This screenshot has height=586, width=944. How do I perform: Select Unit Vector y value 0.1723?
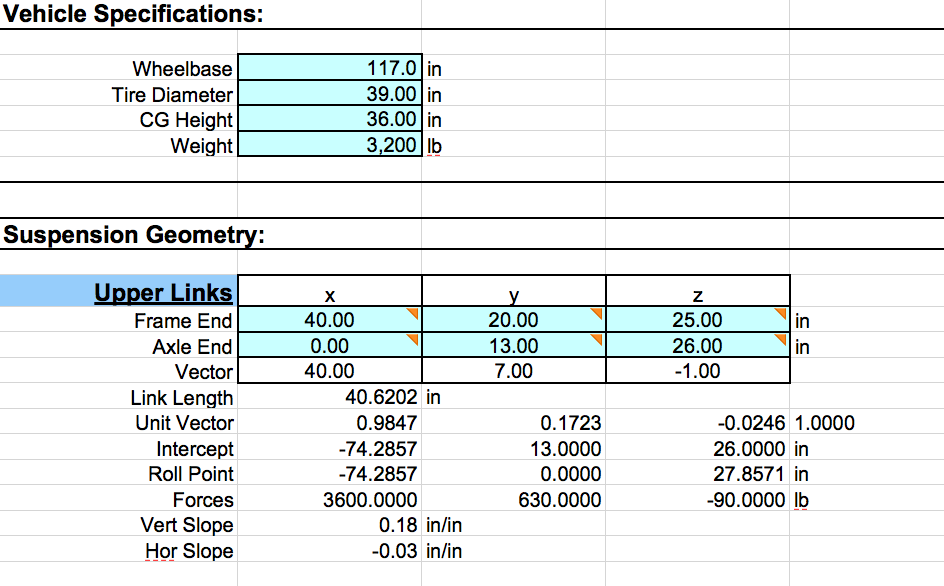[570, 422]
